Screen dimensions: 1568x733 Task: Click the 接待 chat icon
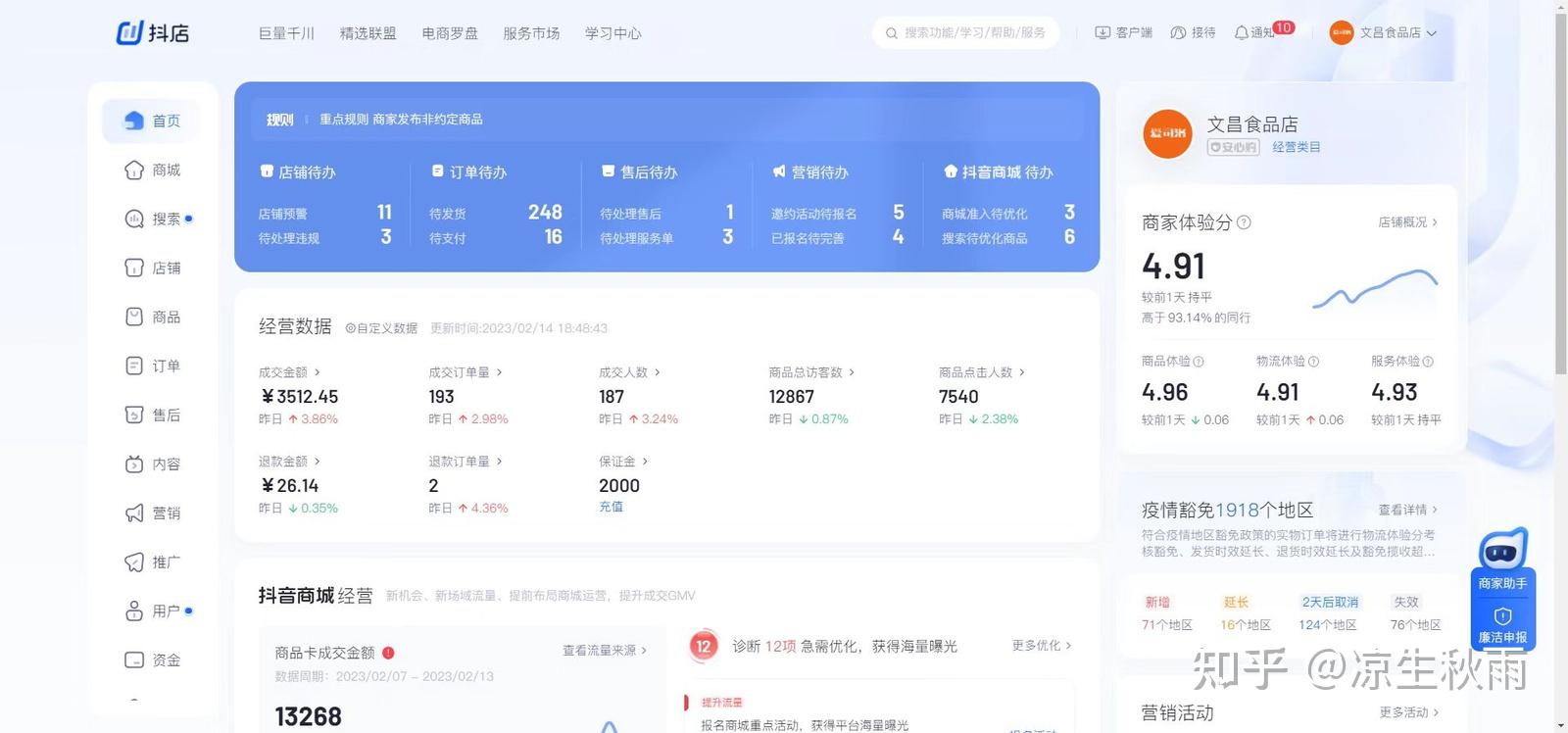click(x=1178, y=32)
